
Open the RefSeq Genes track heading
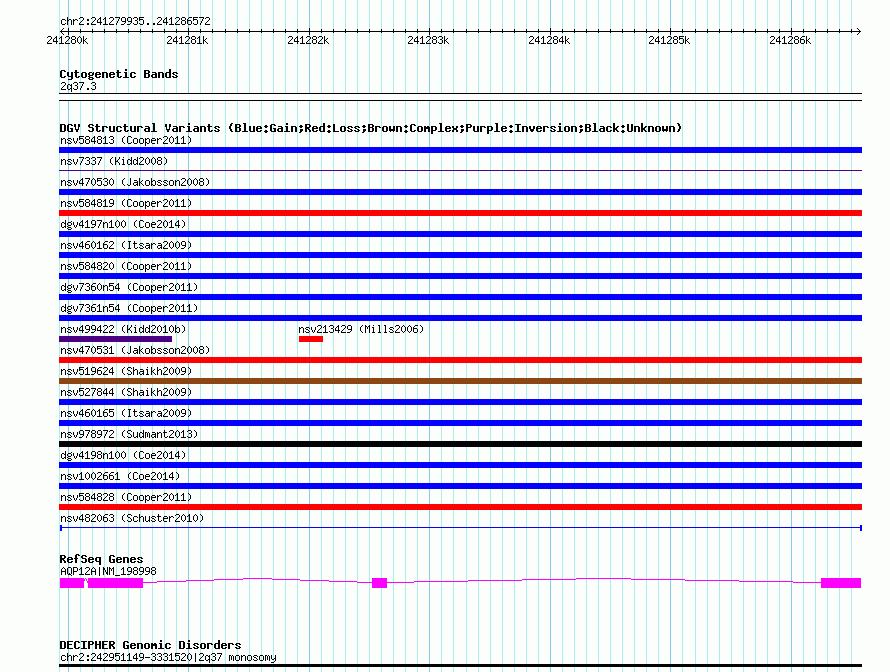101,559
